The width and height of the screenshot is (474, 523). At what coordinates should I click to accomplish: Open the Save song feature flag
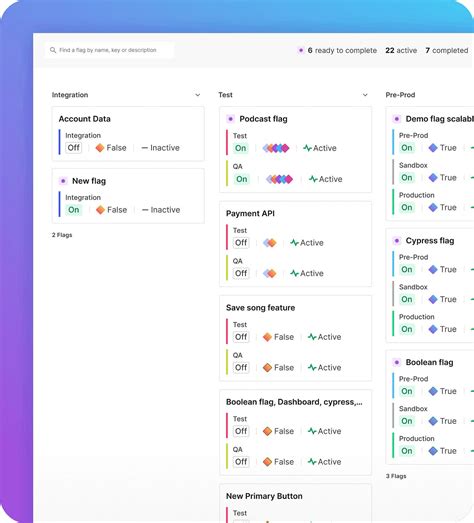261,308
